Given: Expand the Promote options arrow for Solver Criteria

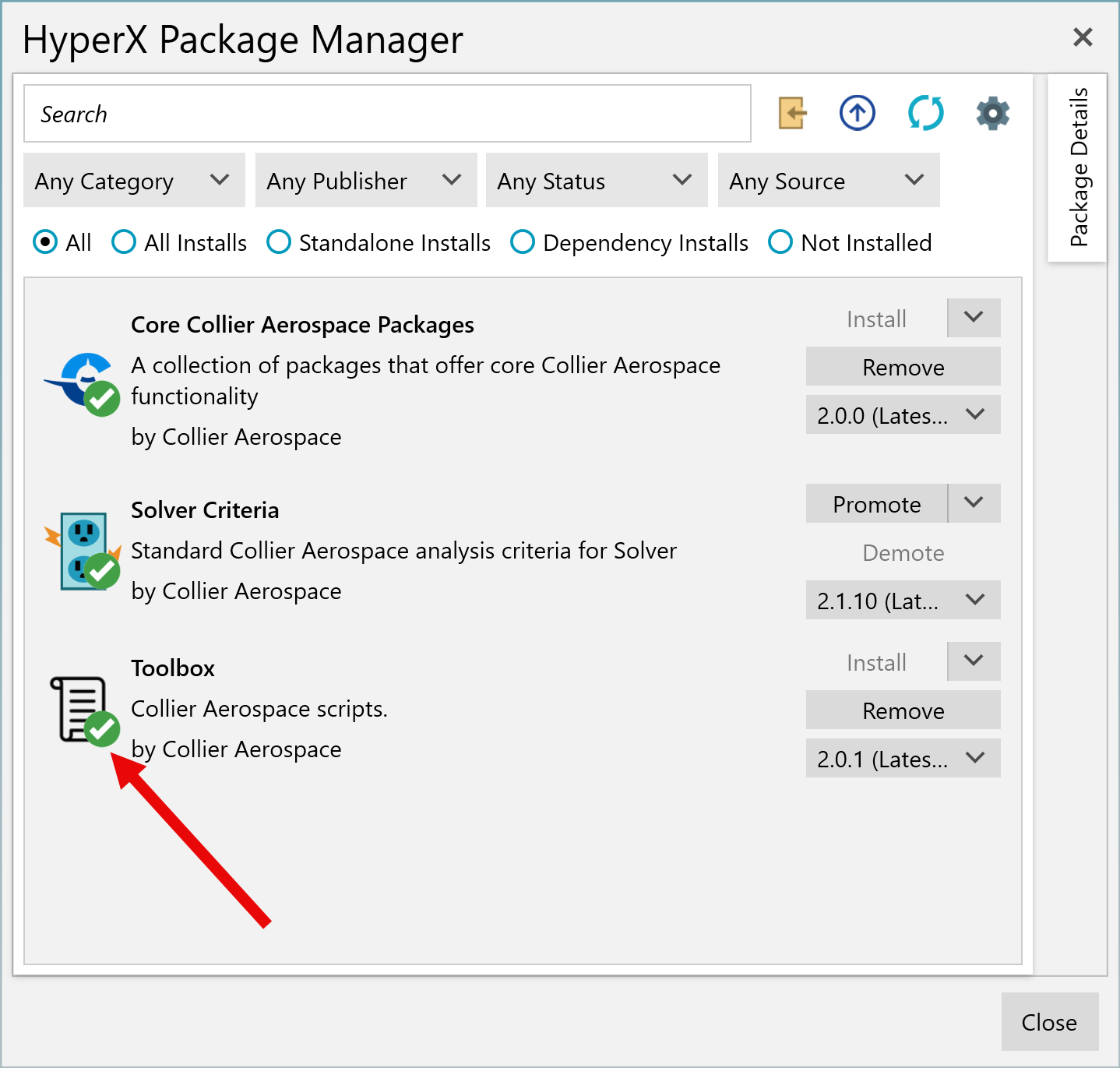Looking at the screenshot, I should click(x=974, y=503).
